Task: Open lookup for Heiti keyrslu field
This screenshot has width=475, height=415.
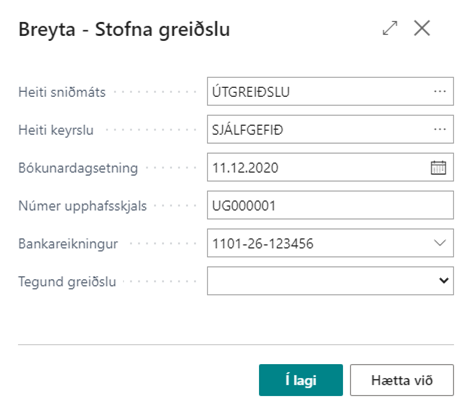Action: click(440, 130)
